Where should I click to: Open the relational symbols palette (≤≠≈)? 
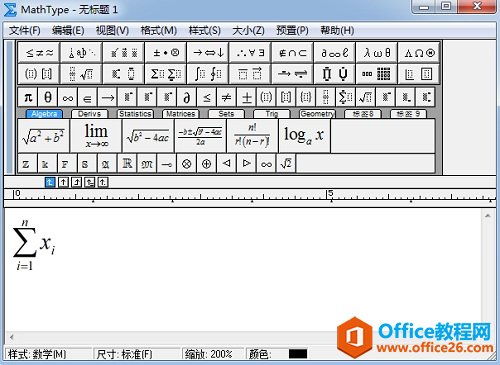click(39, 53)
